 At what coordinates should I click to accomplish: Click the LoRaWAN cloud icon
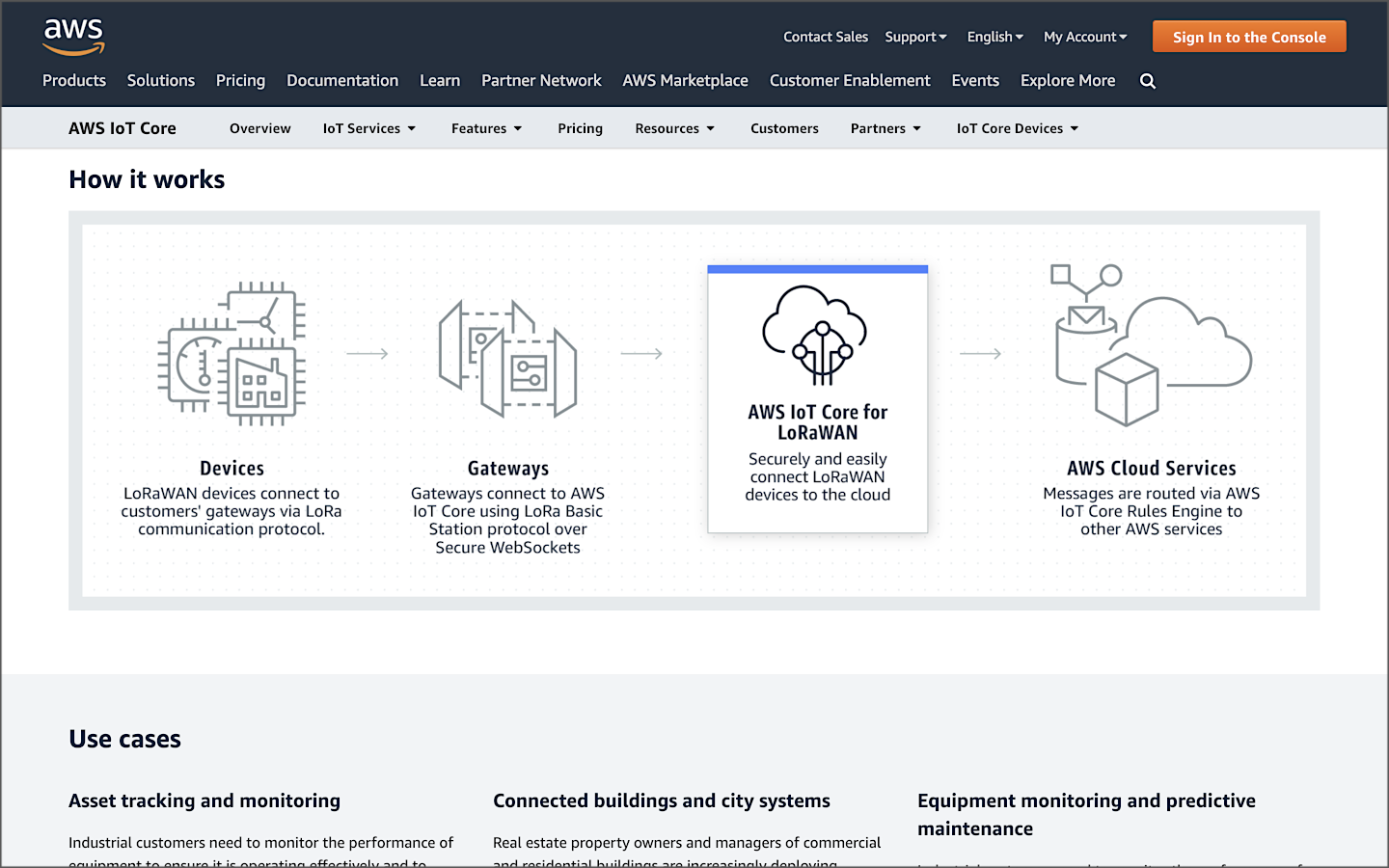[x=816, y=335]
